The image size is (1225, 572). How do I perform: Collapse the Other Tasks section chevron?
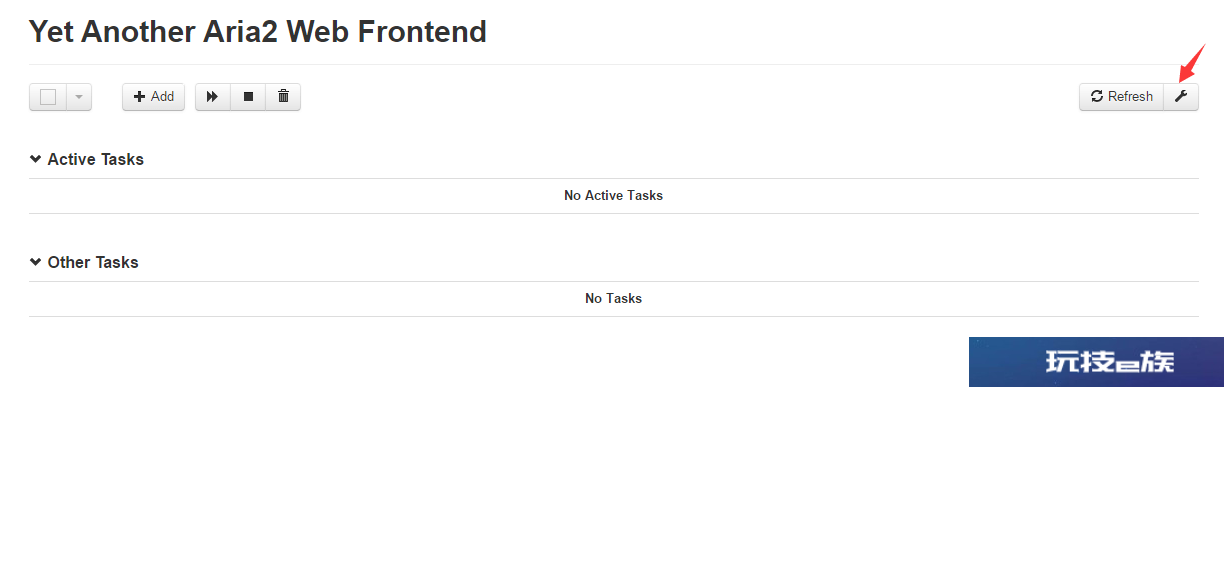36,262
